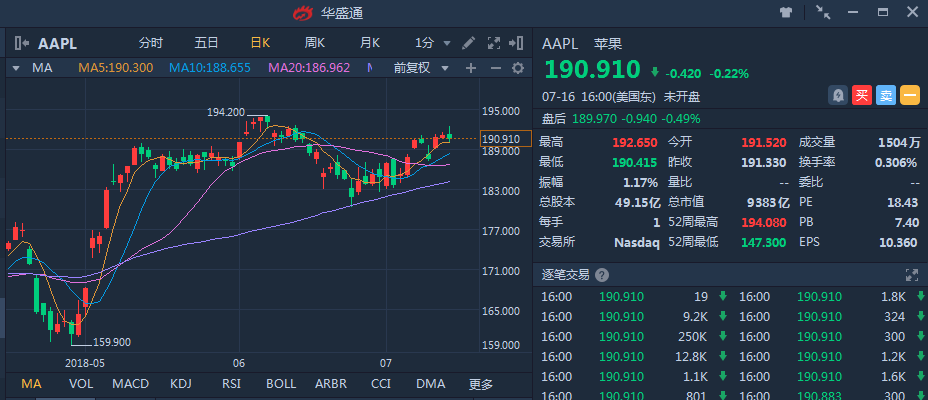Image resolution: width=928 pixels, height=400 pixels.
Task: Select 周K chart tab
Action: tap(315, 43)
